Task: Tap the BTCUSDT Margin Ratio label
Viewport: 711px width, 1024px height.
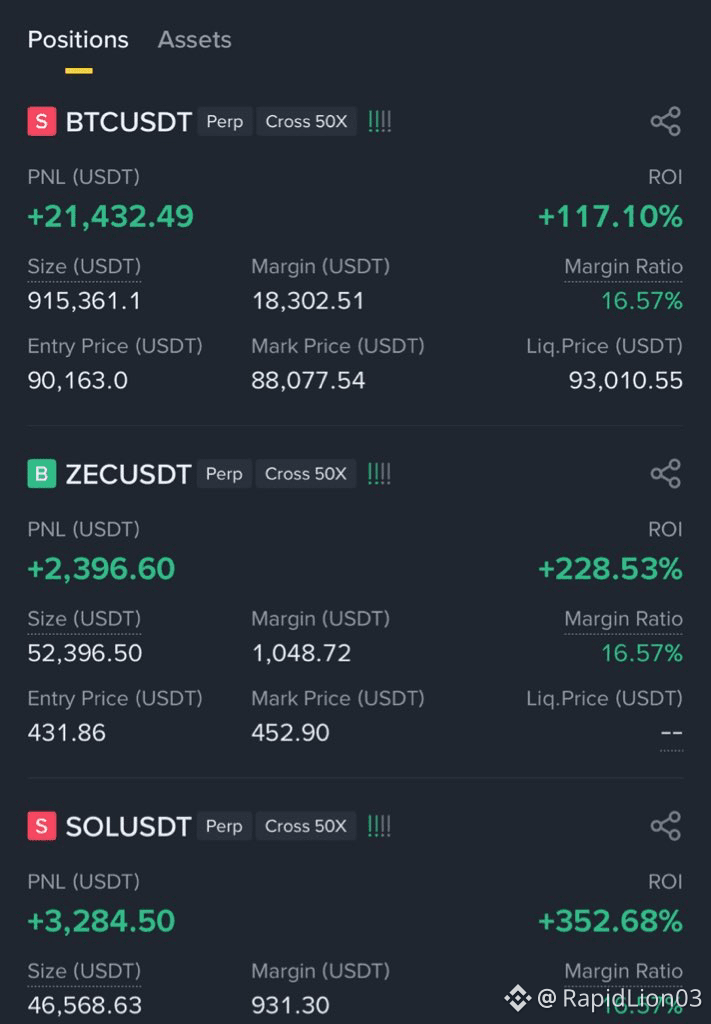Action: tap(624, 266)
